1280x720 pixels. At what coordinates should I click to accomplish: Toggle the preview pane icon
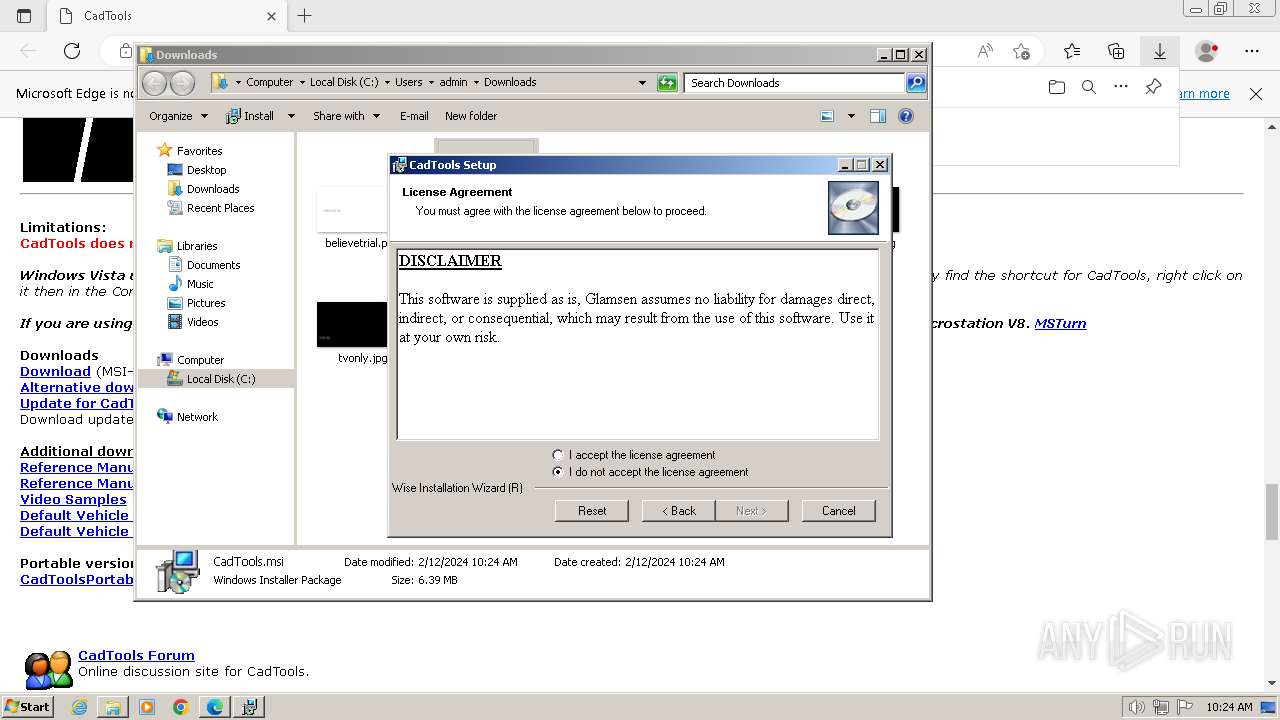click(x=878, y=116)
